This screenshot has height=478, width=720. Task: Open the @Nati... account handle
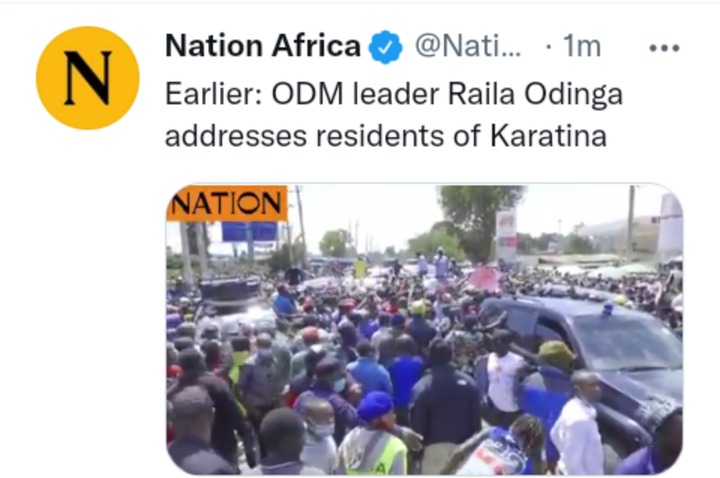tap(468, 46)
